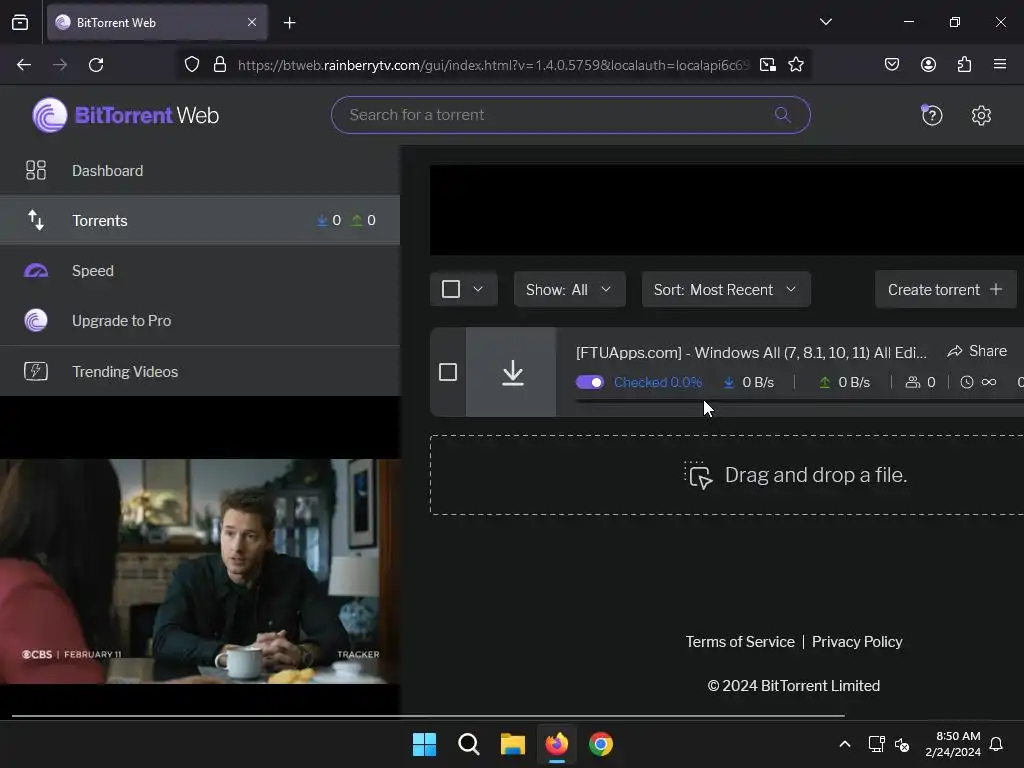
Task: Open the Terms of Service link
Action: pos(740,642)
